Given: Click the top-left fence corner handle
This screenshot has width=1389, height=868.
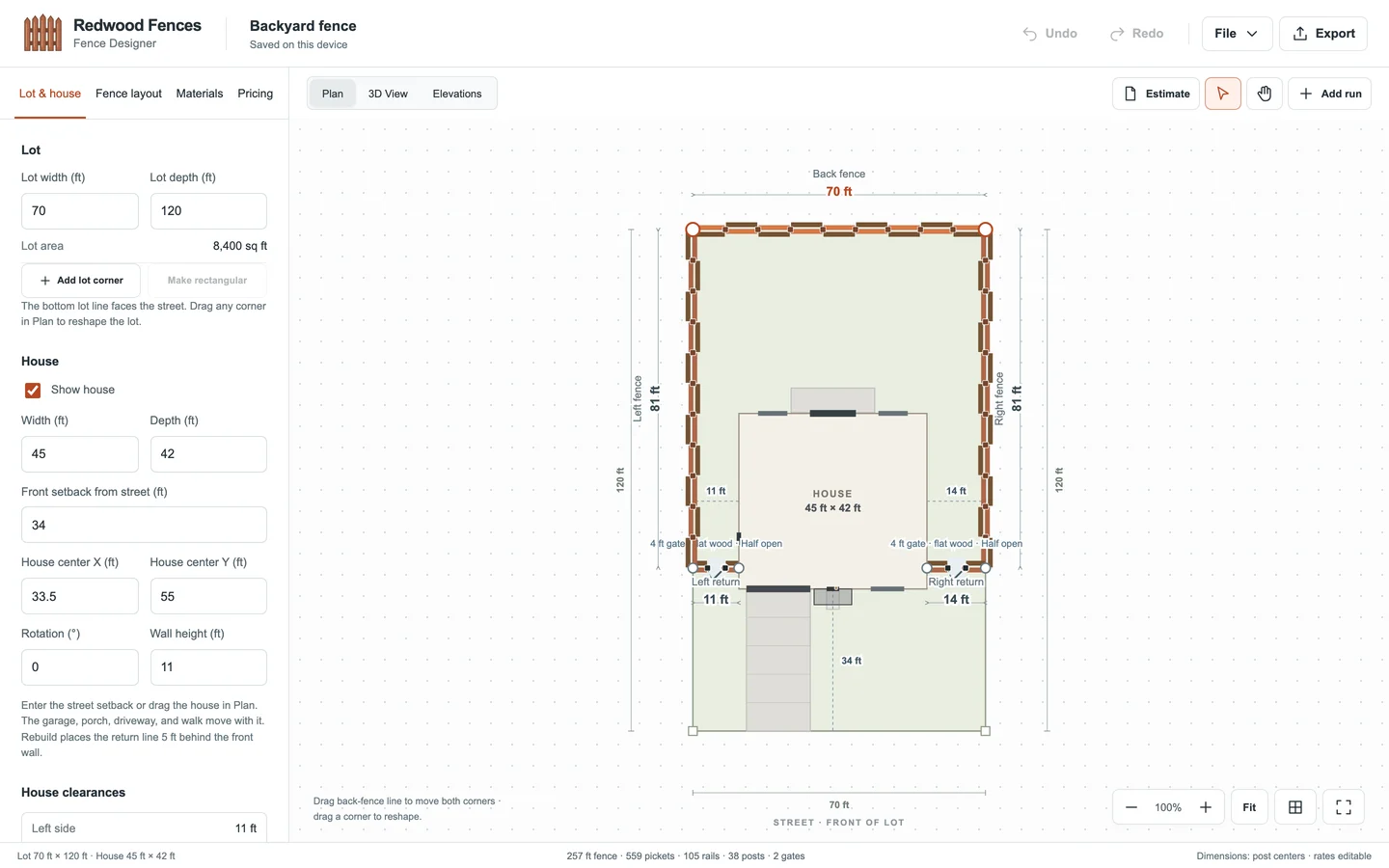Looking at the screenshot, I should (693, 230).
